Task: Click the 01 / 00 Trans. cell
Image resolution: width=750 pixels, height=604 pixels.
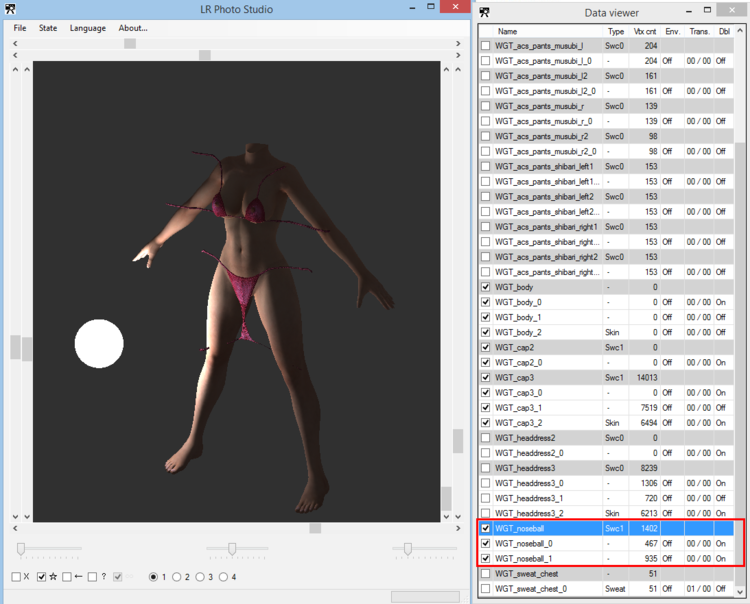Action: pyautogui.click(x=699, y=589)
